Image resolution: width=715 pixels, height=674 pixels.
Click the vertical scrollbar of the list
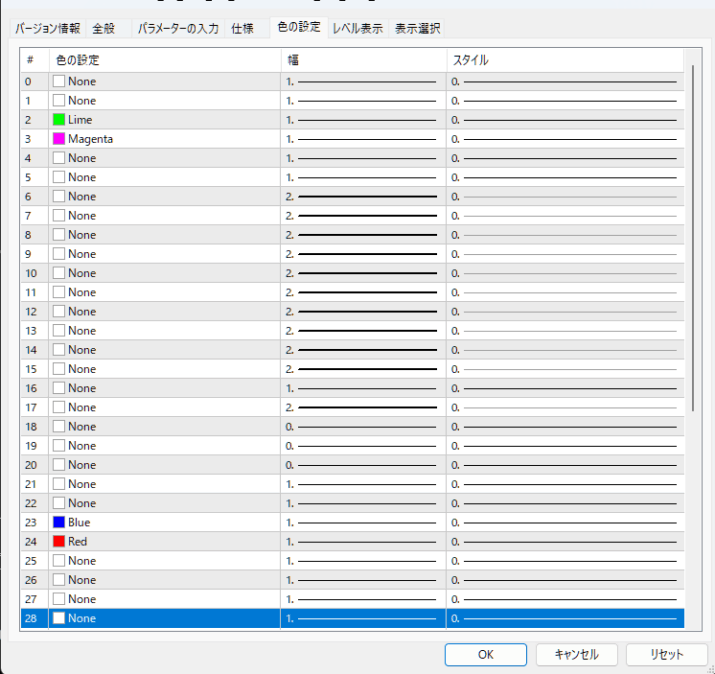(693, 238)
